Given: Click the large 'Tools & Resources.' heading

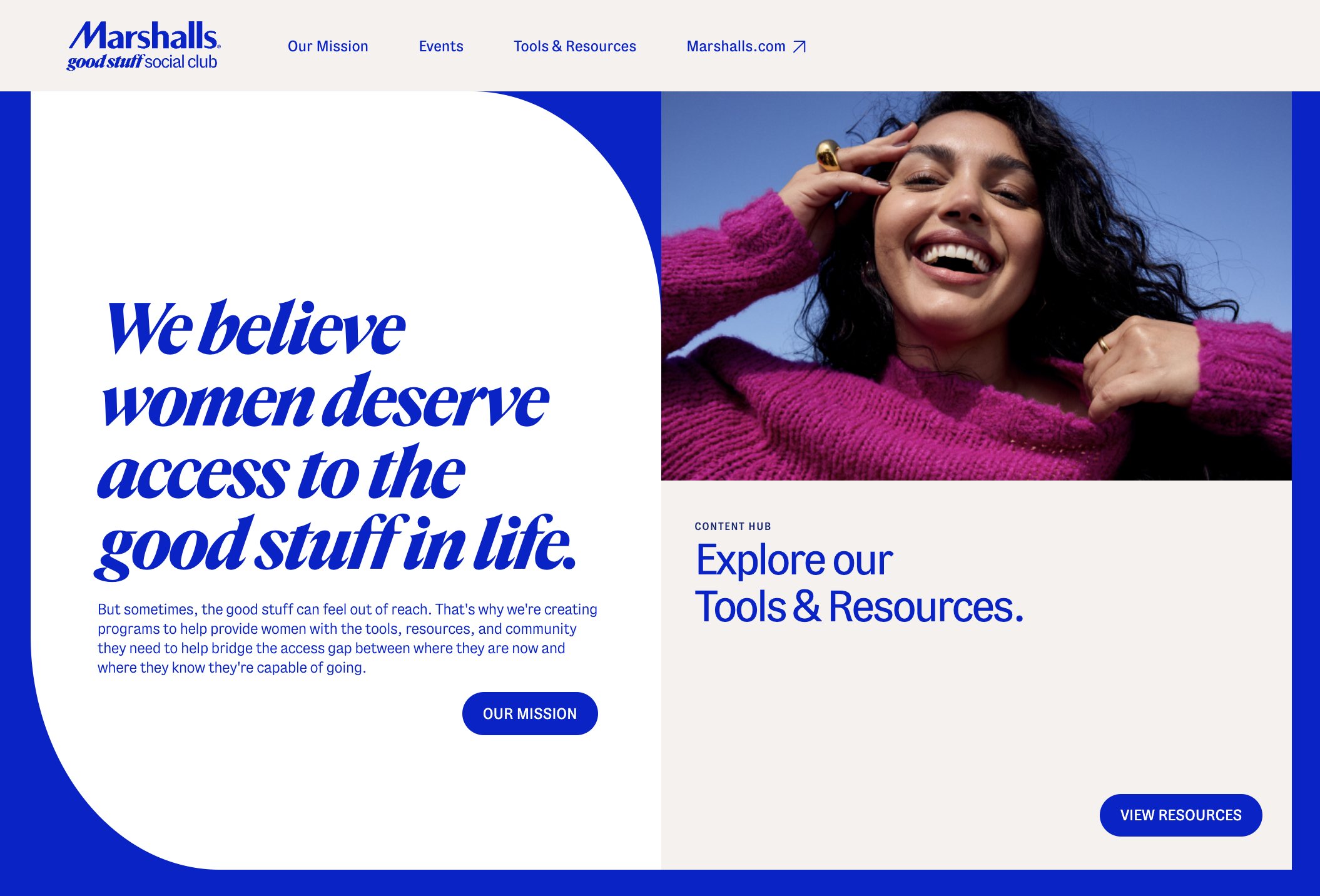Looking at the screenshot, I should pyautogui.click(x=860, y=607).
